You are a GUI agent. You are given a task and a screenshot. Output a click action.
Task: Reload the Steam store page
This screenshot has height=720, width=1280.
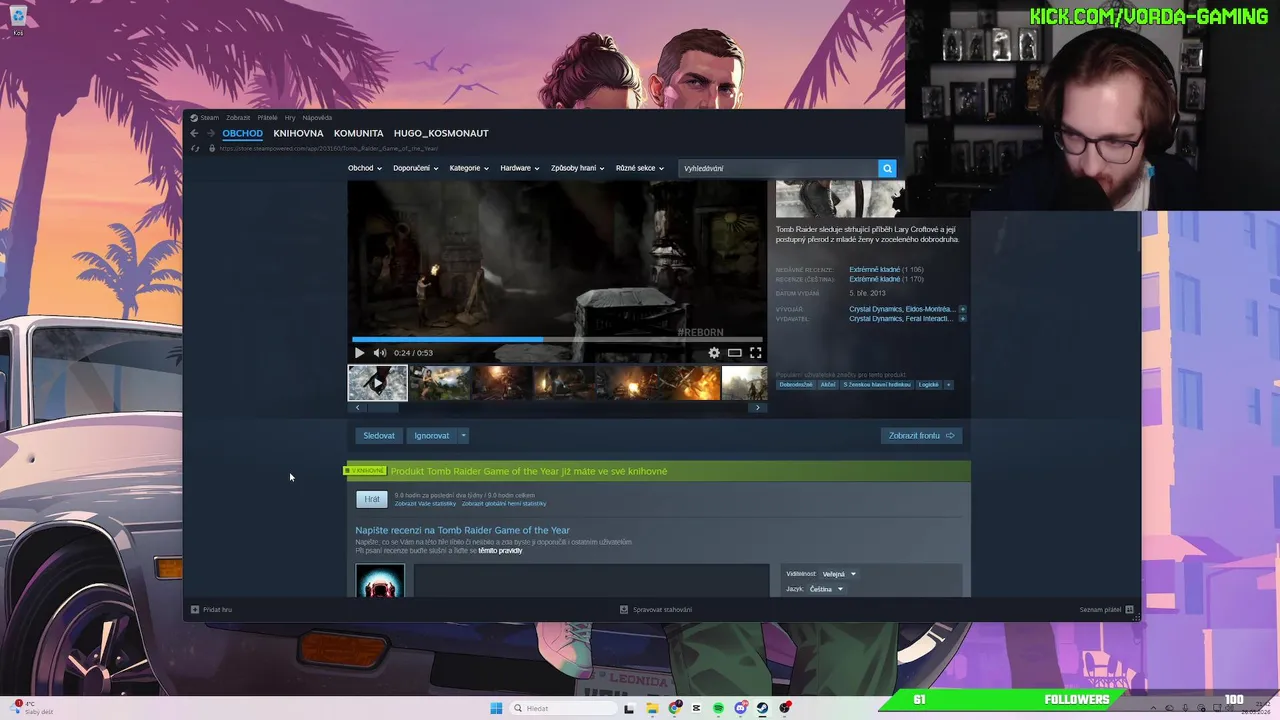point(195,148)
